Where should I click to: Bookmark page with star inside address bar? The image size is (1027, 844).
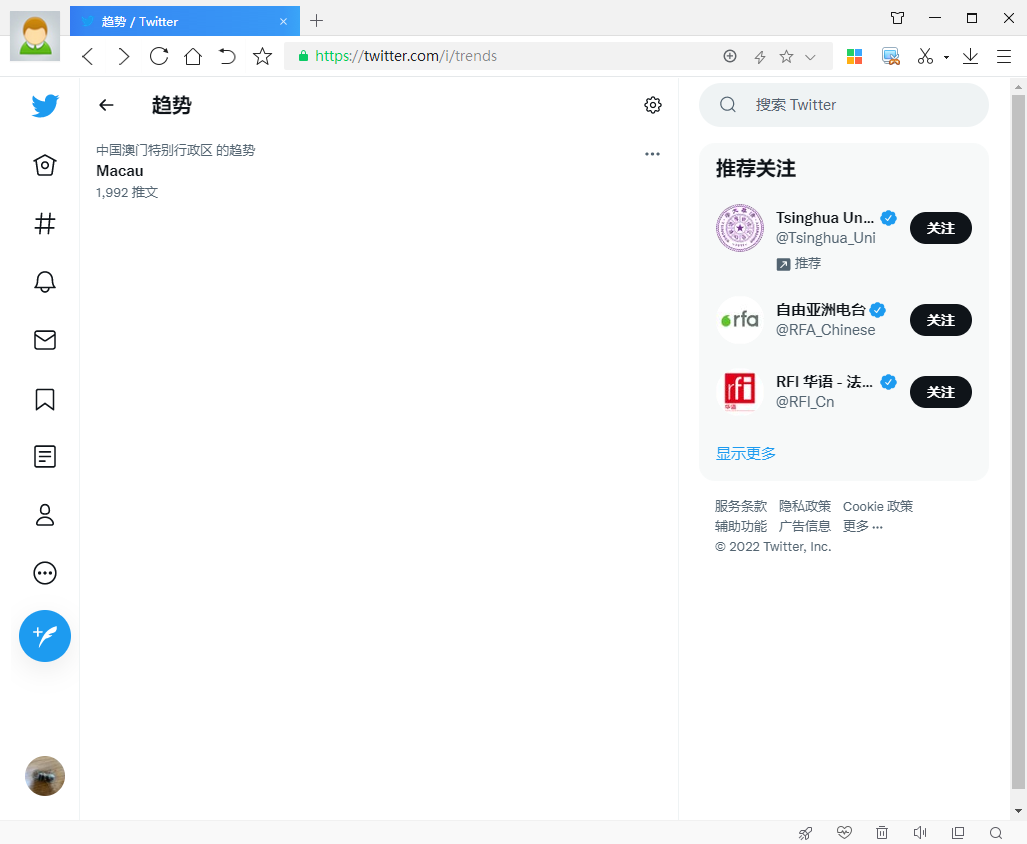787,56
